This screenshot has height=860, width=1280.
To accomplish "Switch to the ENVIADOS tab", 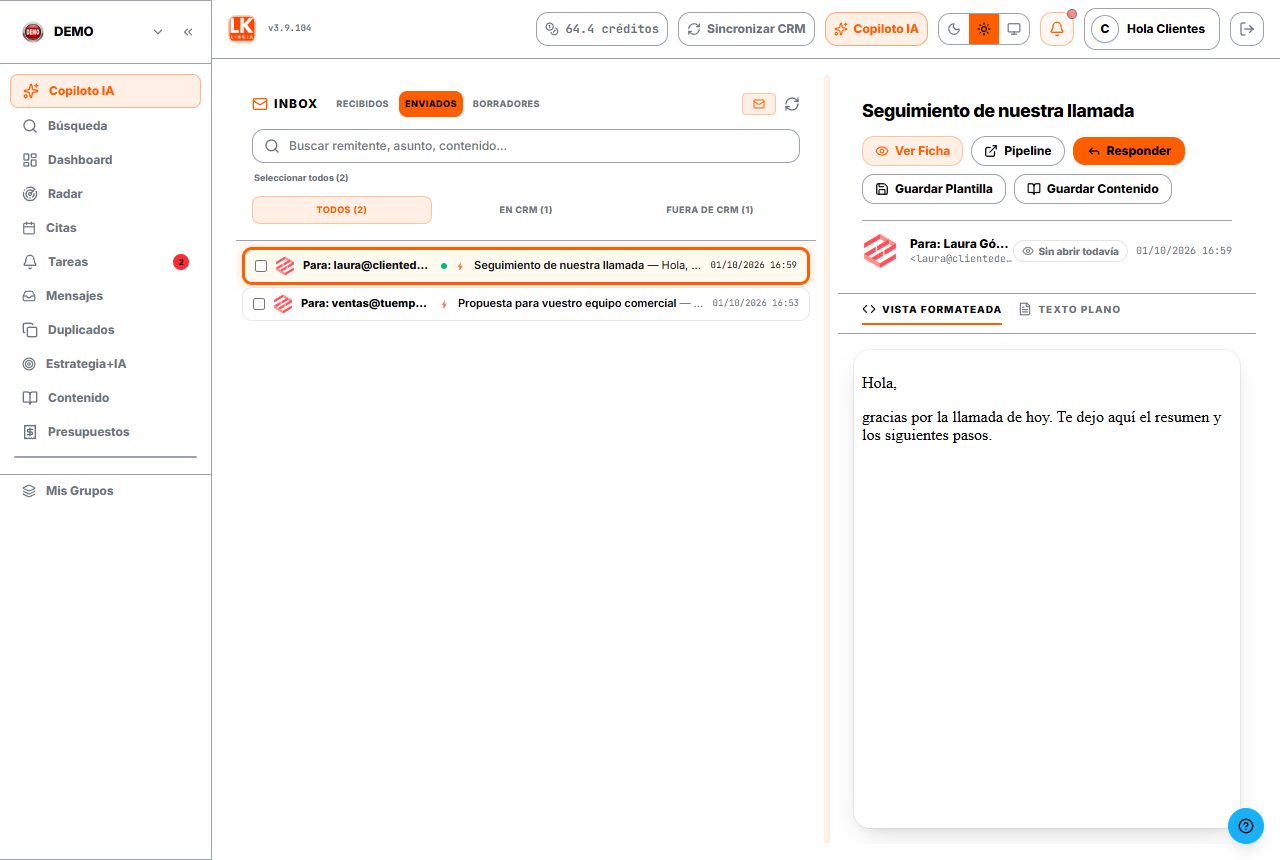I will click(x=431, y=104).
